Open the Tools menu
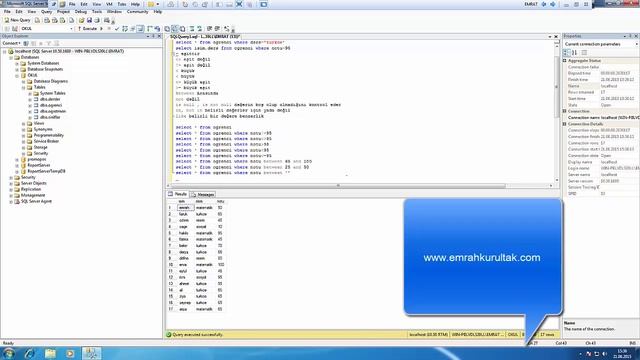640x360 pixels. pos(97,12)
